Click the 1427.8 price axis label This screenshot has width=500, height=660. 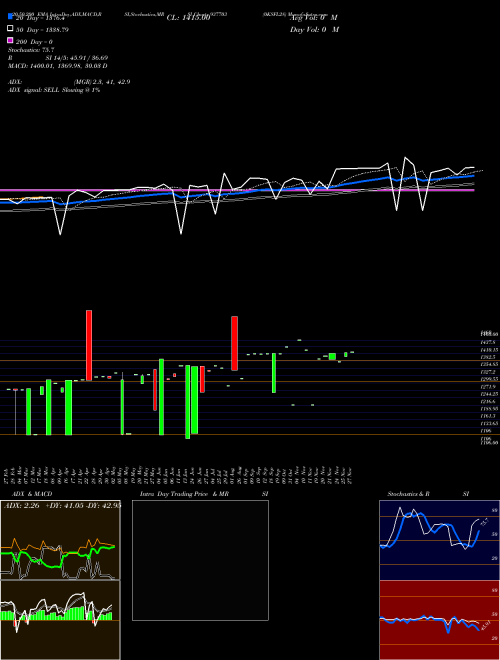[x=488, y=343]
